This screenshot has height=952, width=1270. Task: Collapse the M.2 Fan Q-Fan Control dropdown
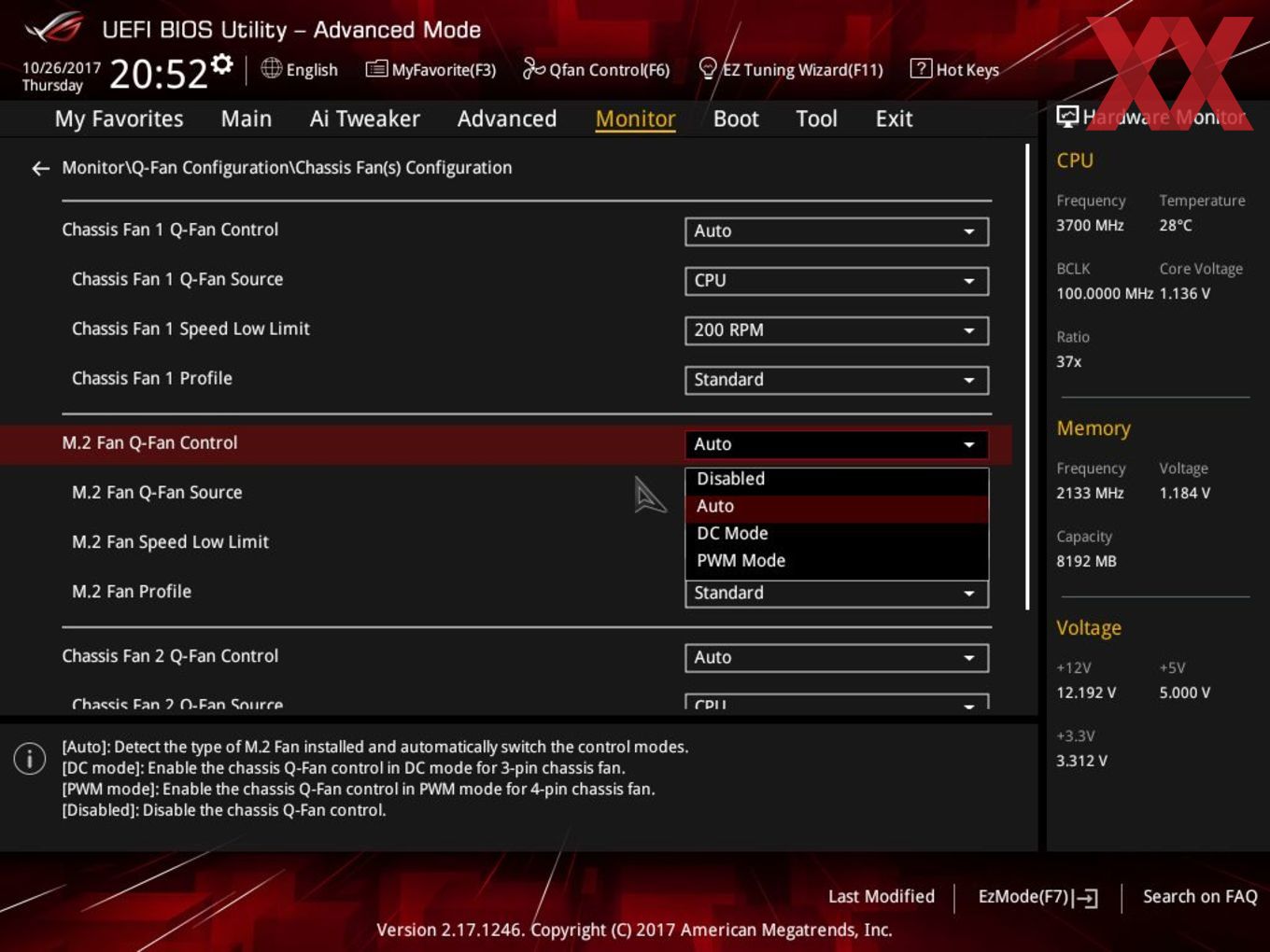837,444
